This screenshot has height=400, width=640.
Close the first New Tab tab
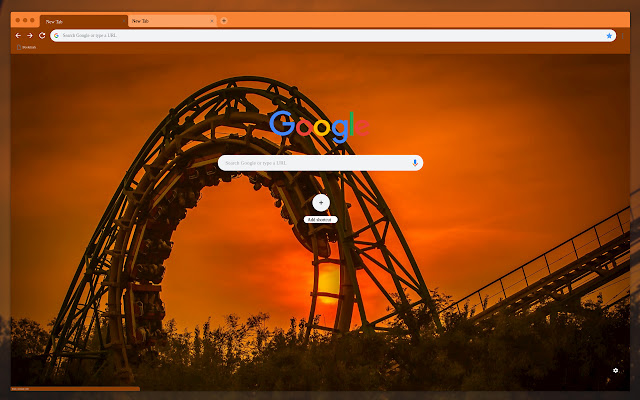(124, 21)
